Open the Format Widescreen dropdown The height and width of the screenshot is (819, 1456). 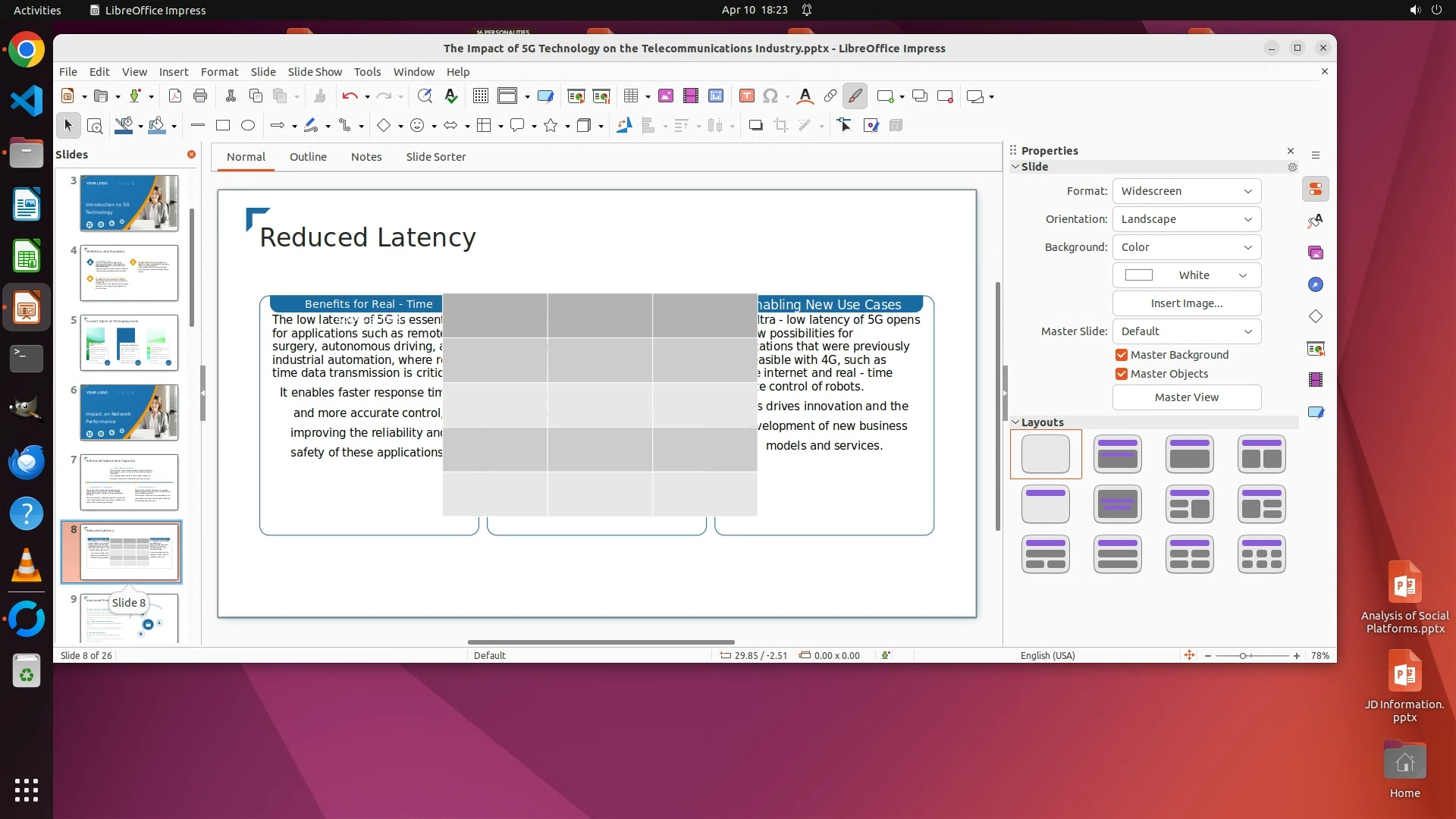1186,191
